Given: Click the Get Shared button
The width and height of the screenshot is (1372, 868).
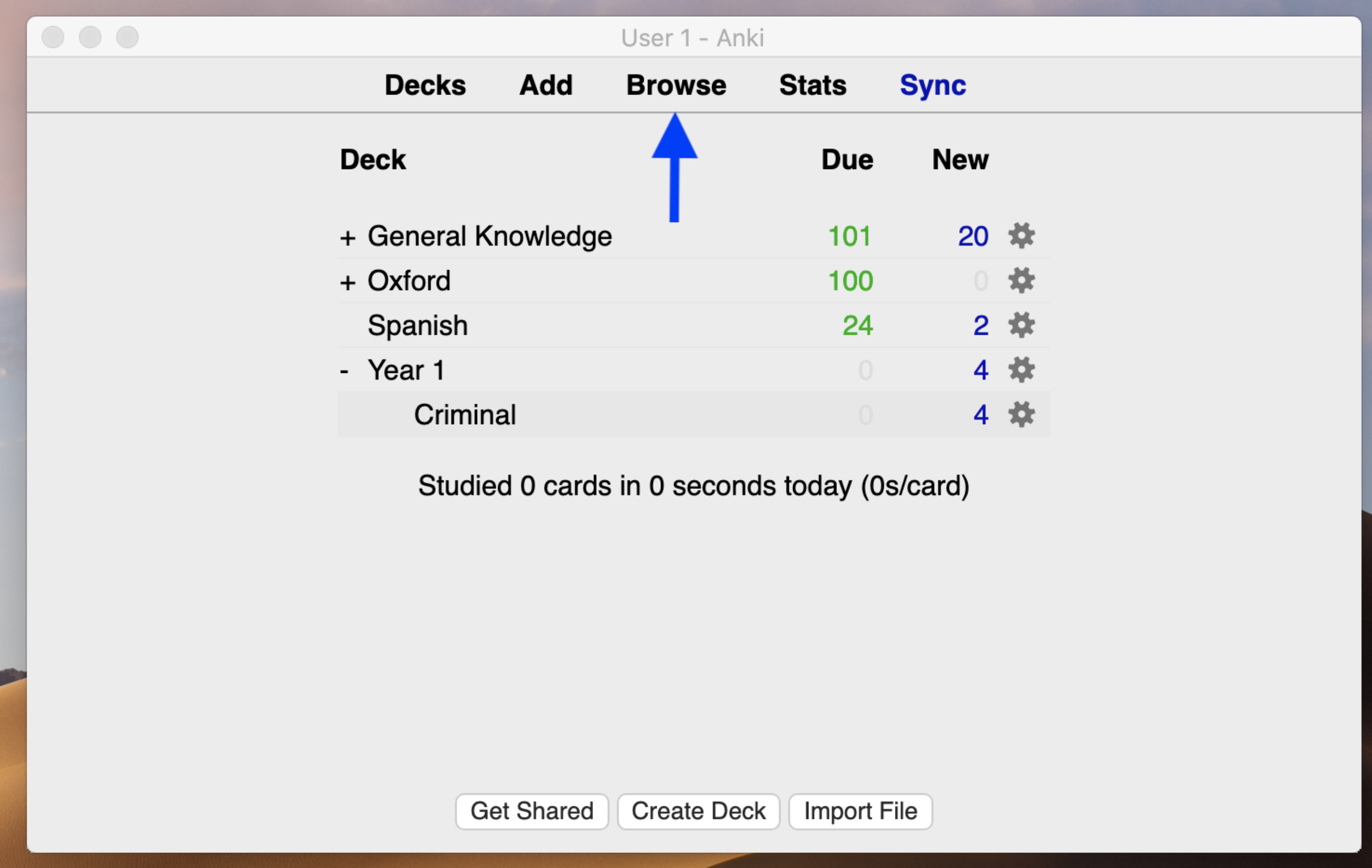Looking at the screenshot, I should tap(531, 811).
